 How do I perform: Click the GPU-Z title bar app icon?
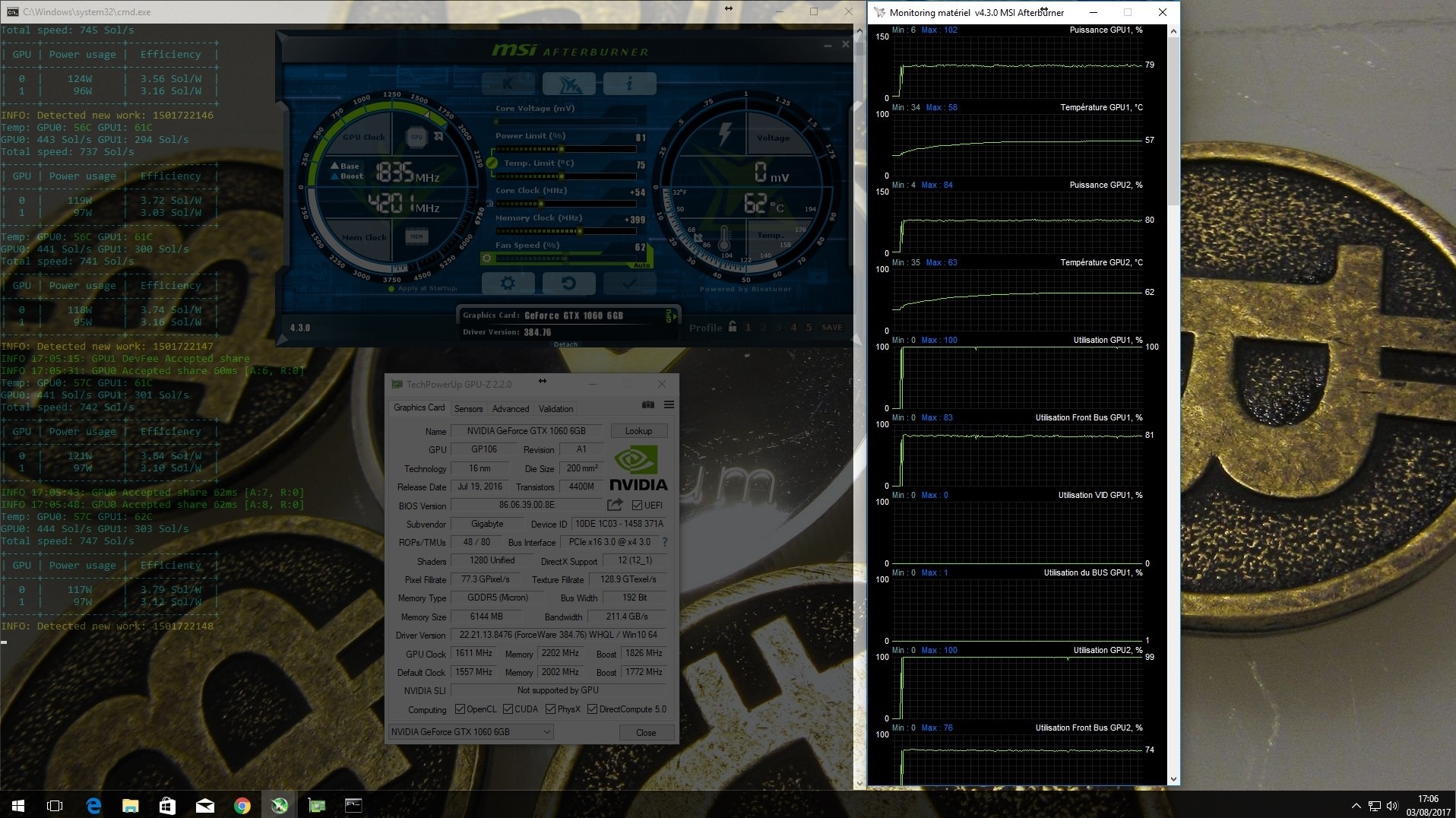(396, 385)
